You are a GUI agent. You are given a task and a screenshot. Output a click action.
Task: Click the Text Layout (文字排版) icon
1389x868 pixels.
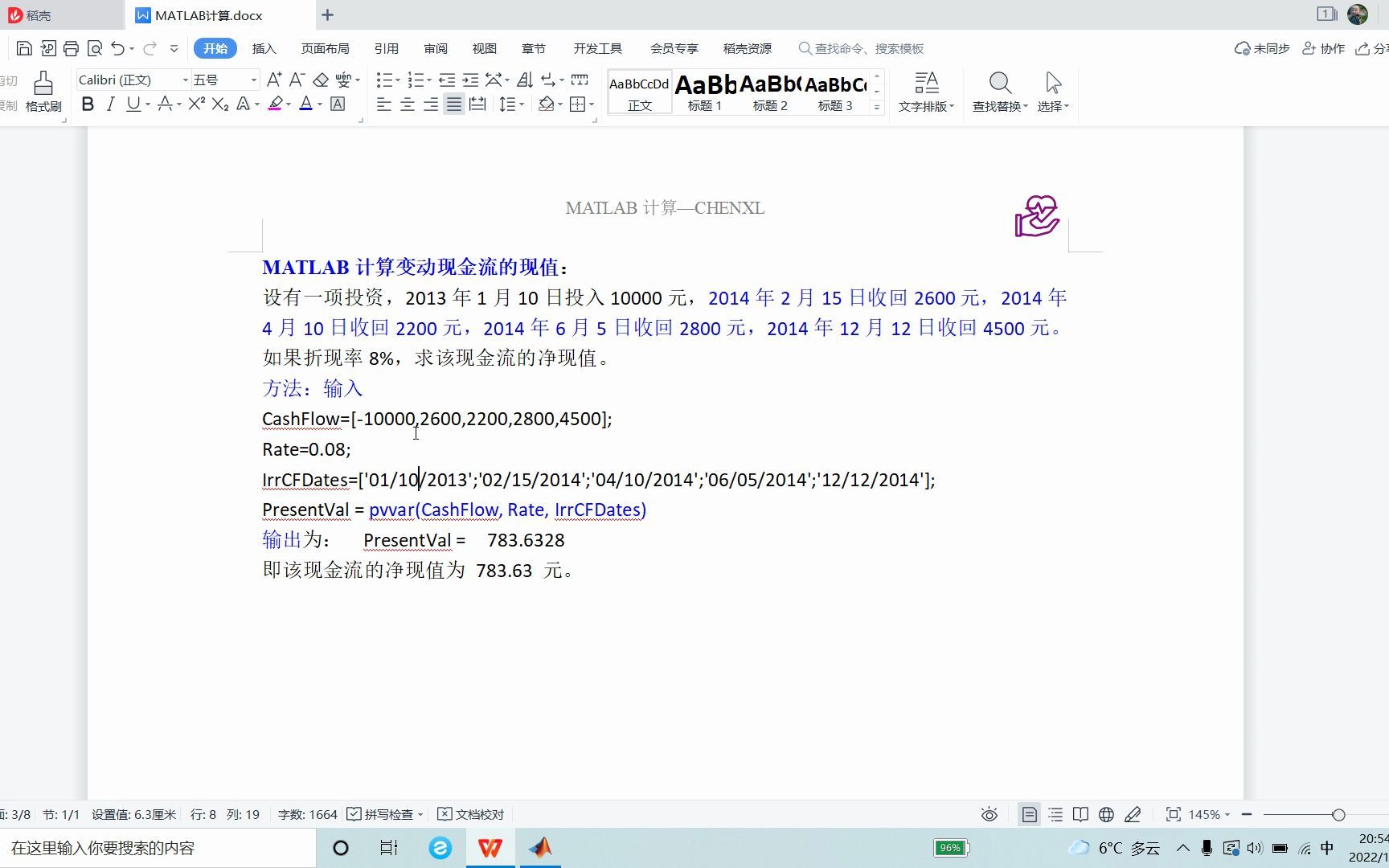pyautogui.click(x=926, y=92)
